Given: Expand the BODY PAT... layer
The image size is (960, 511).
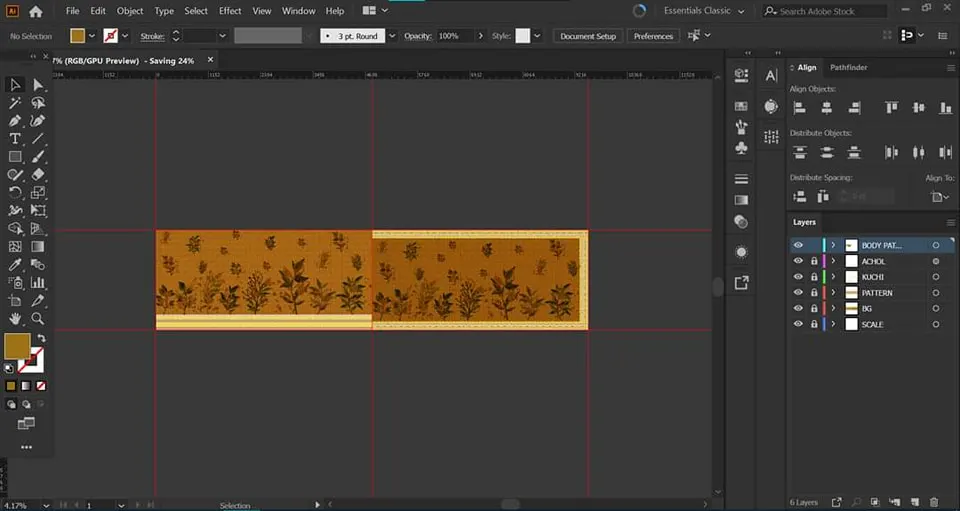Looking at the screenshot, I should [x=833, y=245].
